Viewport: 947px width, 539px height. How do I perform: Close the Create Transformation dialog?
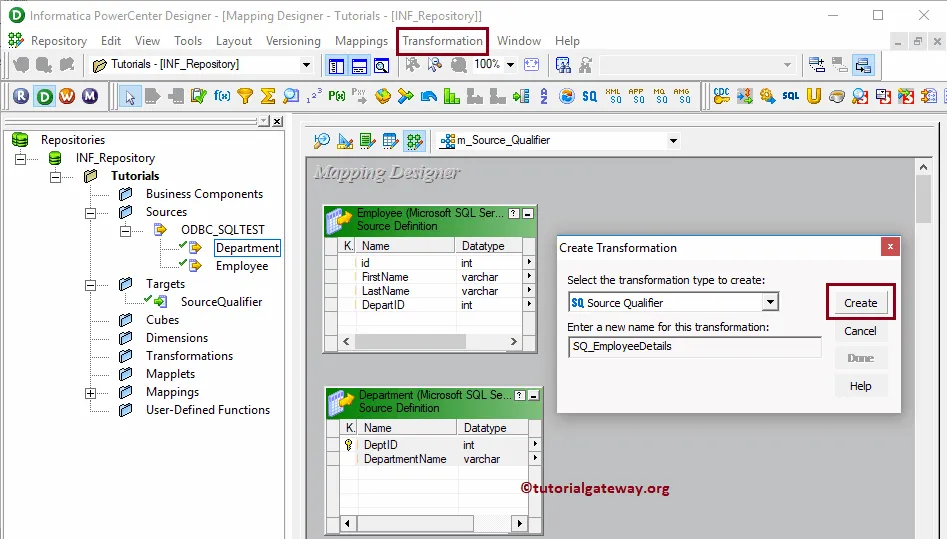coord(890,247)
